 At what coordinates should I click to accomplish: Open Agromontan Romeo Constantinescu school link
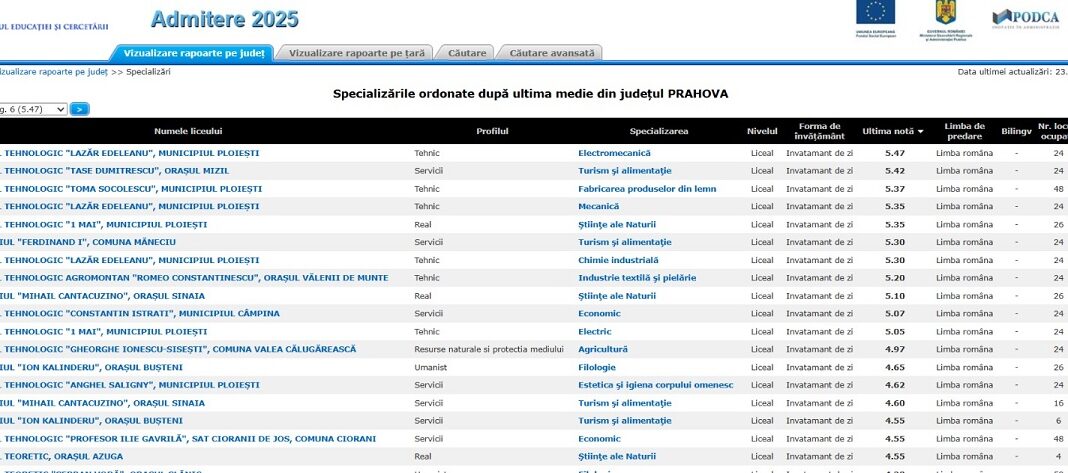(x=194, y=278)
